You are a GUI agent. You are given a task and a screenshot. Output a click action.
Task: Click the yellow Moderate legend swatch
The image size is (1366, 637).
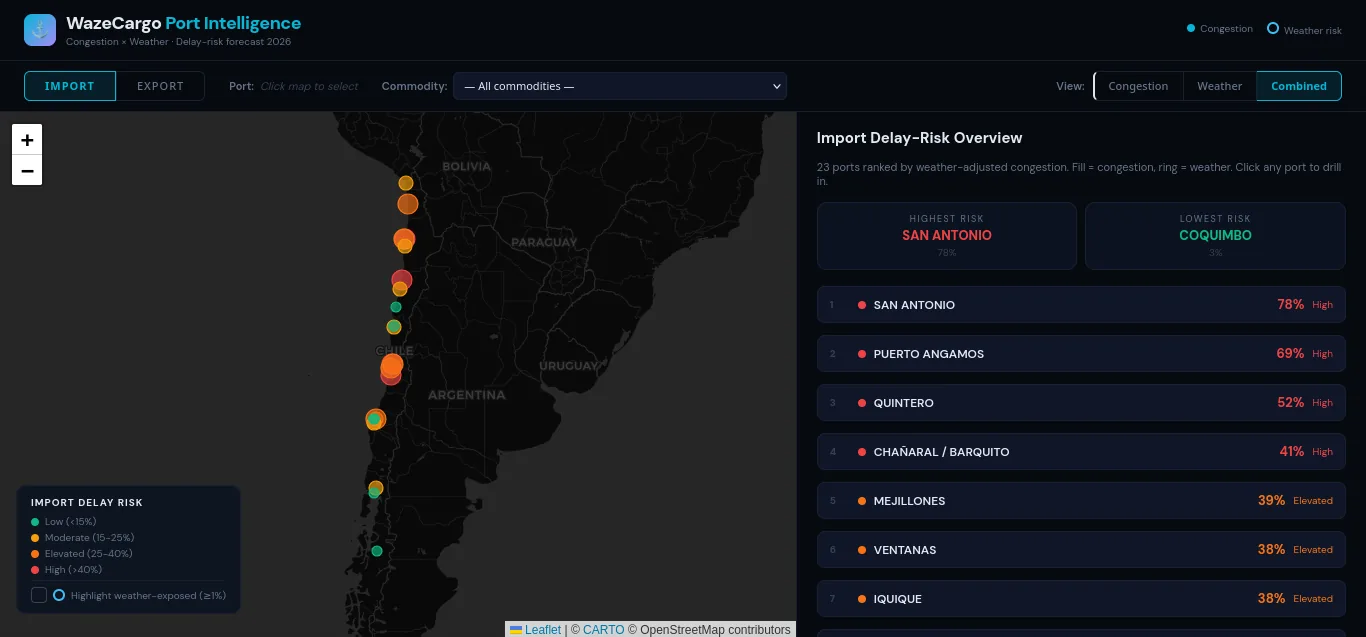click(35, 538)
